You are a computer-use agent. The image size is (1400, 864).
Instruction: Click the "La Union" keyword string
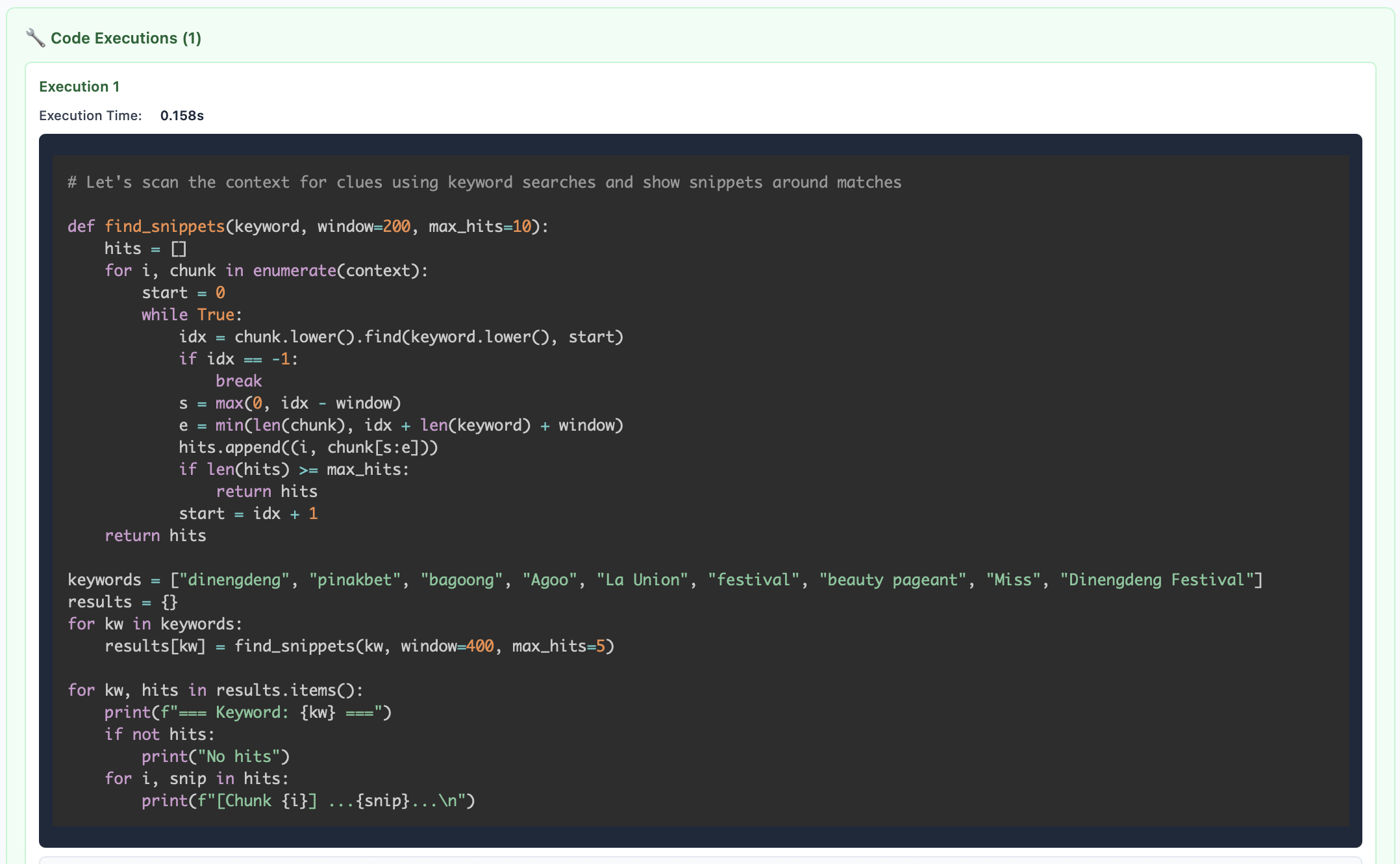point(642,580)
